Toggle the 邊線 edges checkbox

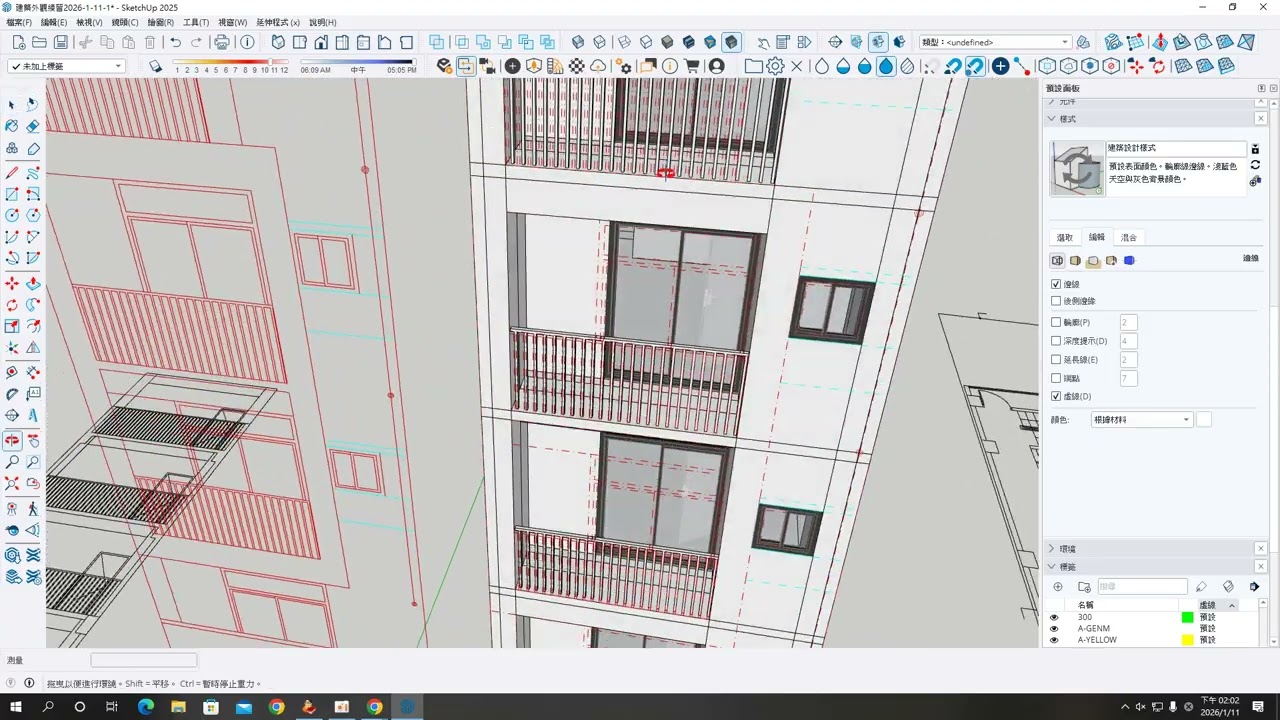[x=1056, y=284]
